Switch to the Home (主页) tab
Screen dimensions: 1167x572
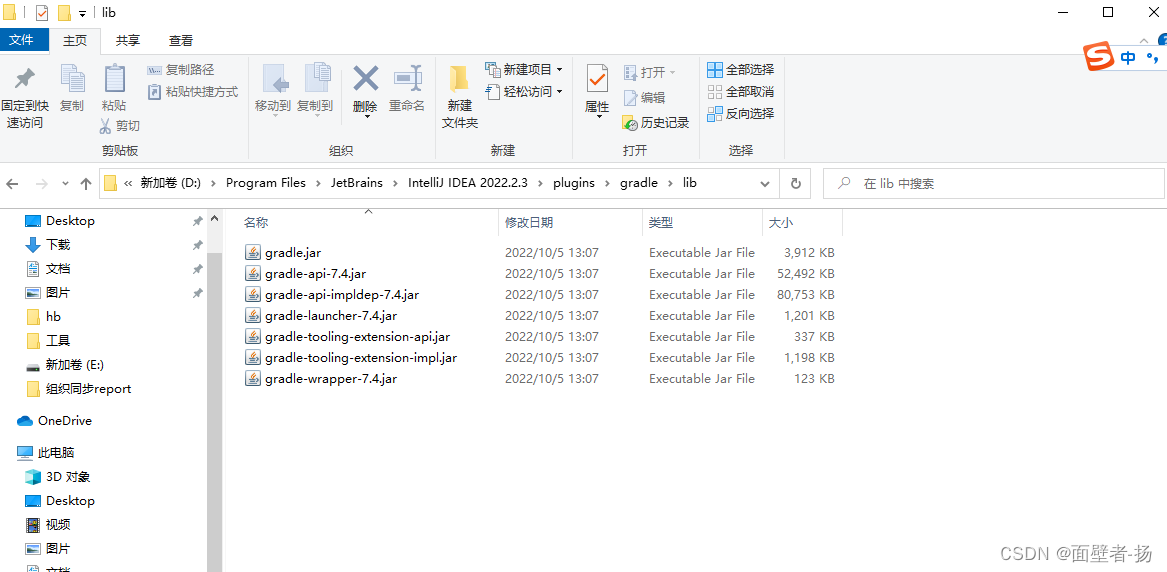coord(74,41)
